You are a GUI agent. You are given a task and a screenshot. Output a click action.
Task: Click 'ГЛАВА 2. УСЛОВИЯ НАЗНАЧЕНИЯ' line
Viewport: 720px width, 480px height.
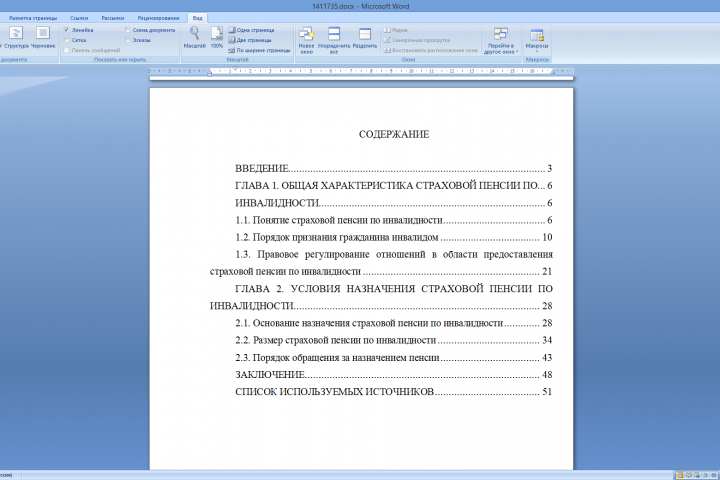[394, 289]
